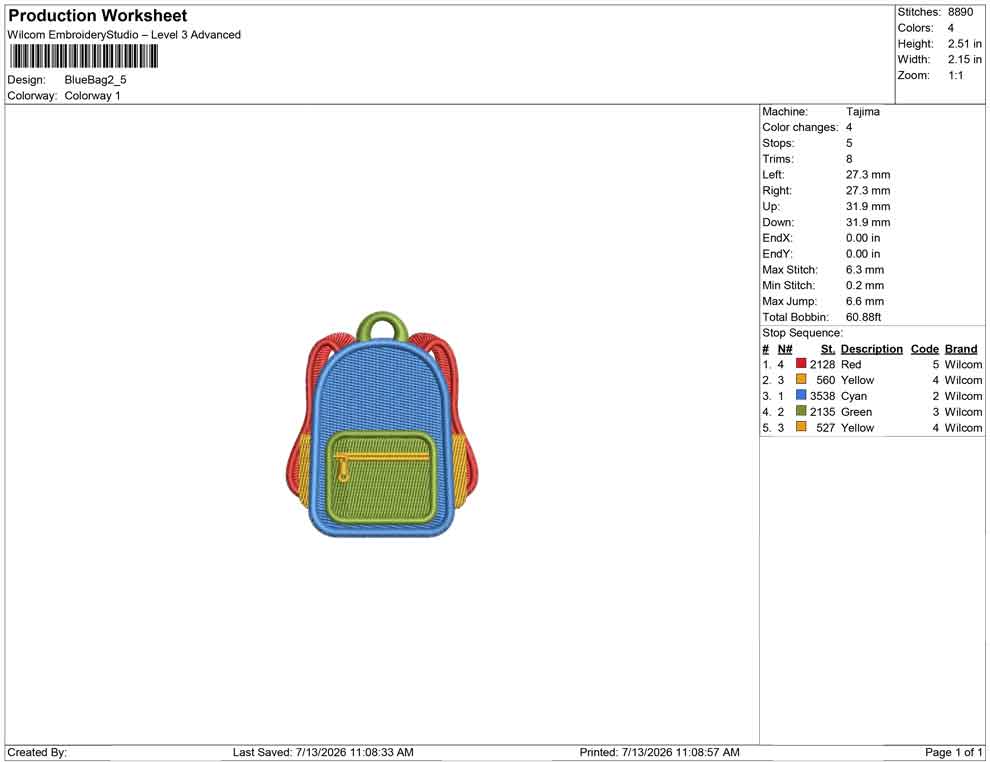990x762 pixels.
Task: Click the yellow swatch in stop row 5
Action: click(x=801, y=427)
